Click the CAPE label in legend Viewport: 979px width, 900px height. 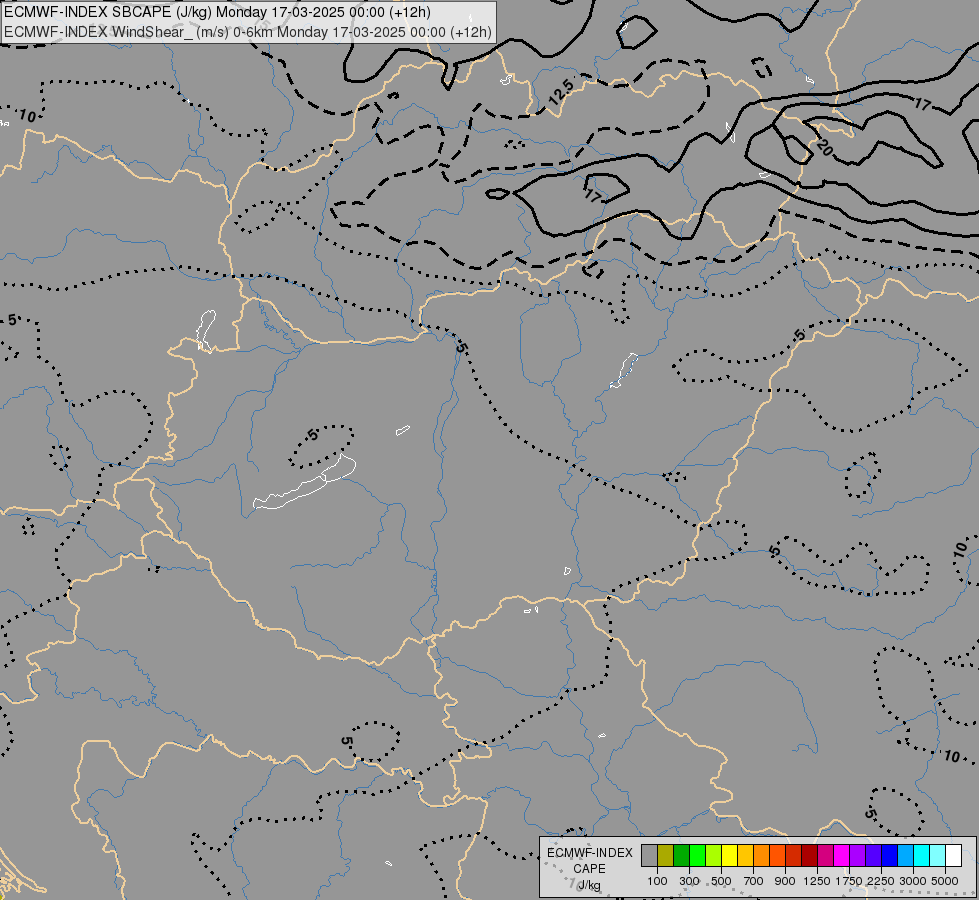[589, 869]
